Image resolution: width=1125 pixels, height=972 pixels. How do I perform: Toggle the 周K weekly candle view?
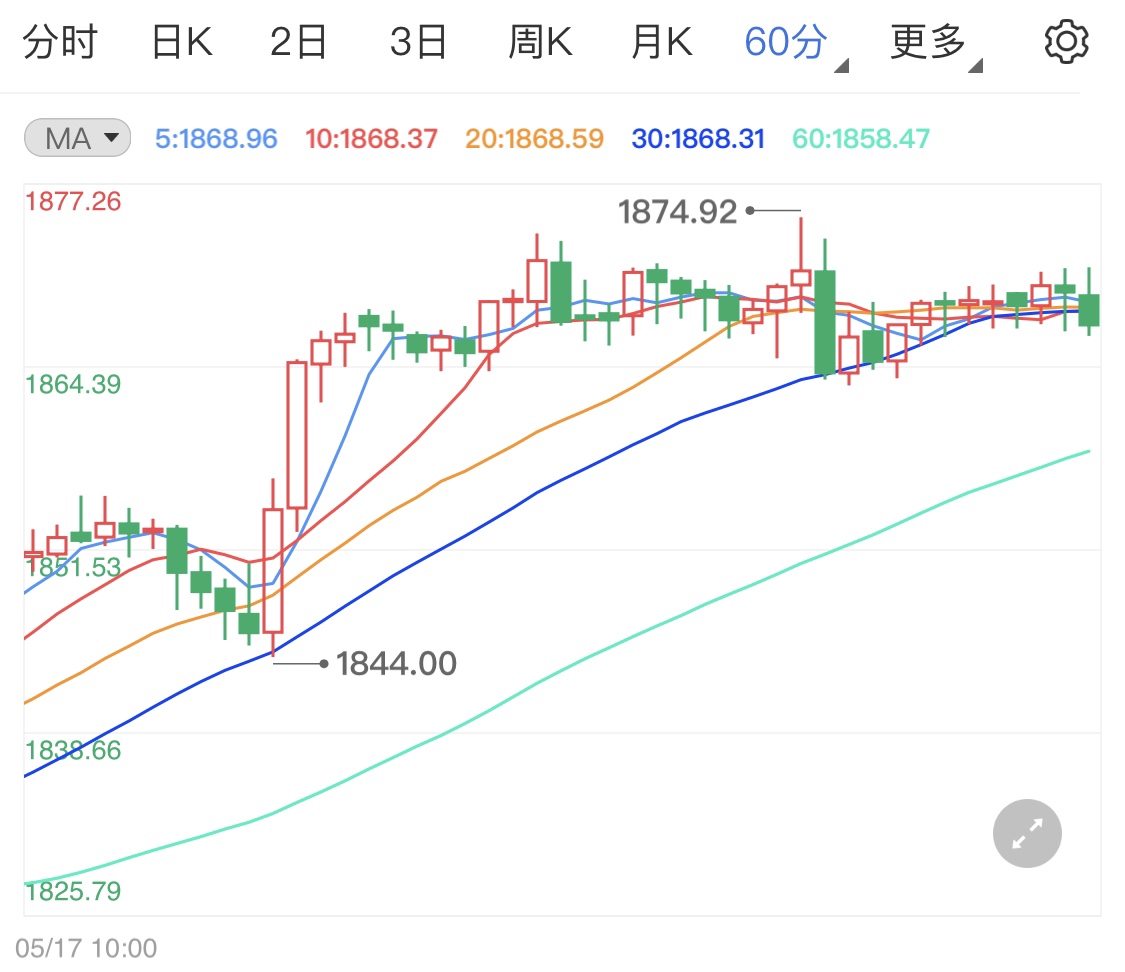coord(540,40)
